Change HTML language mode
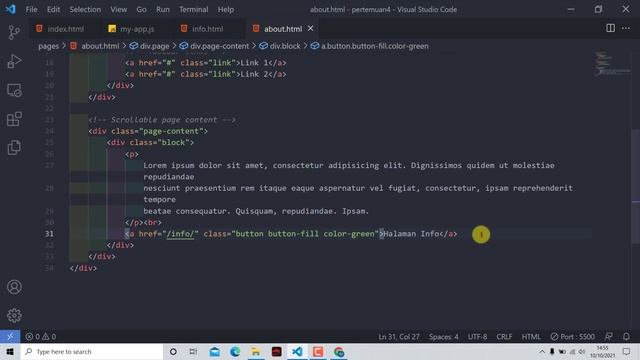Screen dimensions: 640x360 (x=531, y=336)
